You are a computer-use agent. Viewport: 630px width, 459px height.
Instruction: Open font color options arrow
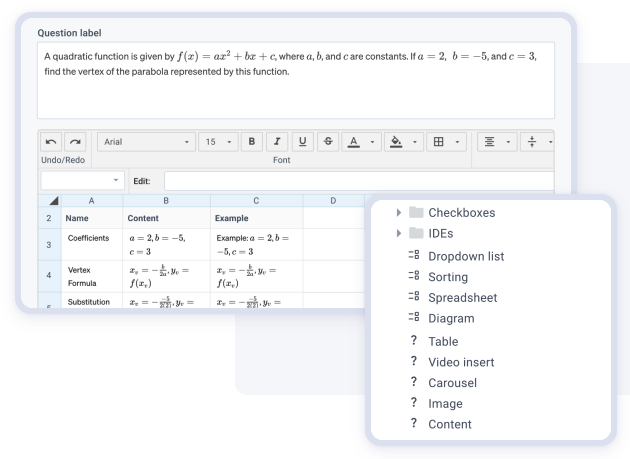click(372, 142)
